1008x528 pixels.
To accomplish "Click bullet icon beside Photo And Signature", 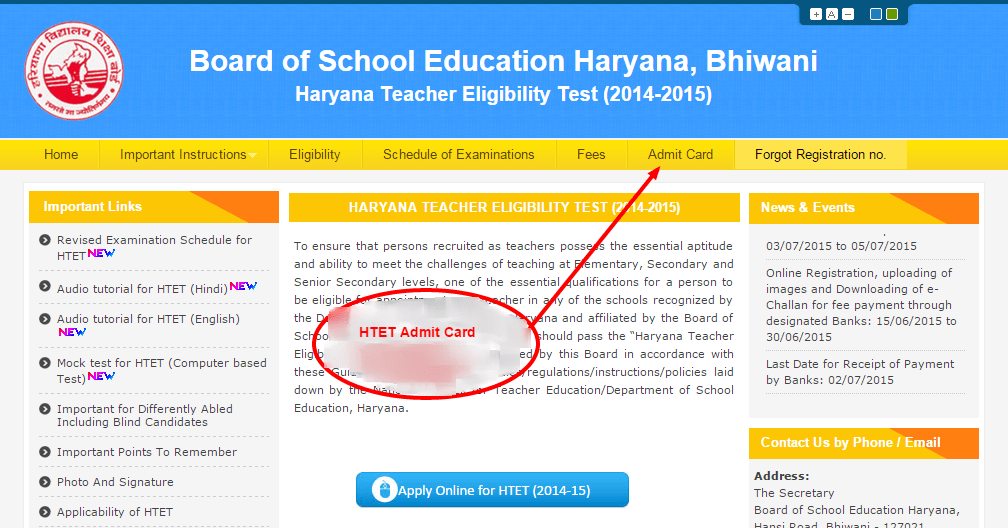I will tap(44, 482).
